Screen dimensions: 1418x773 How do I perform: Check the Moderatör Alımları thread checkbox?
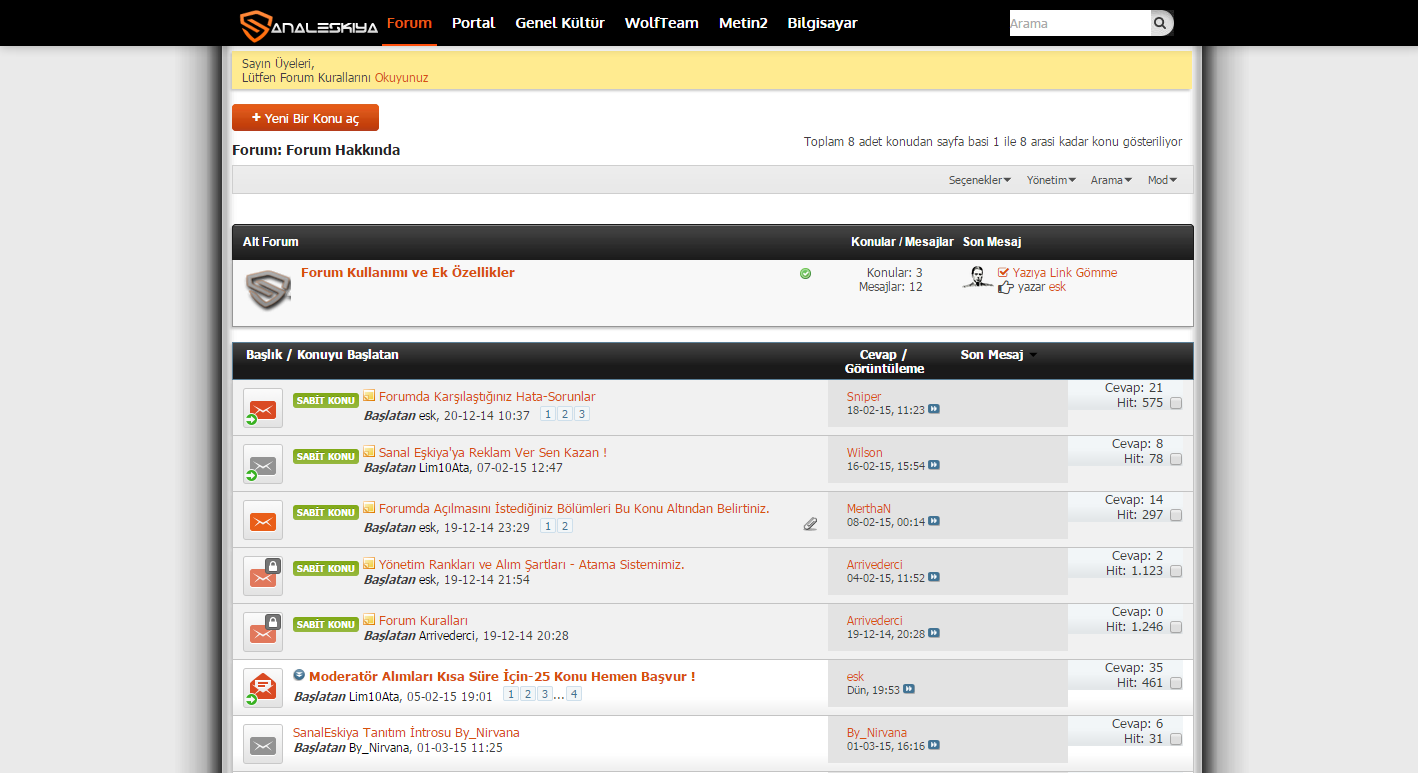(x=1176, y=684)
